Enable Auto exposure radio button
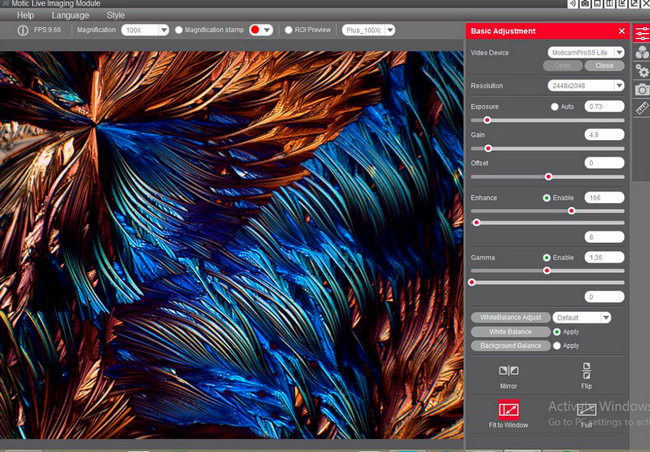Screen dimensions: 650x452 pos(555,106)
